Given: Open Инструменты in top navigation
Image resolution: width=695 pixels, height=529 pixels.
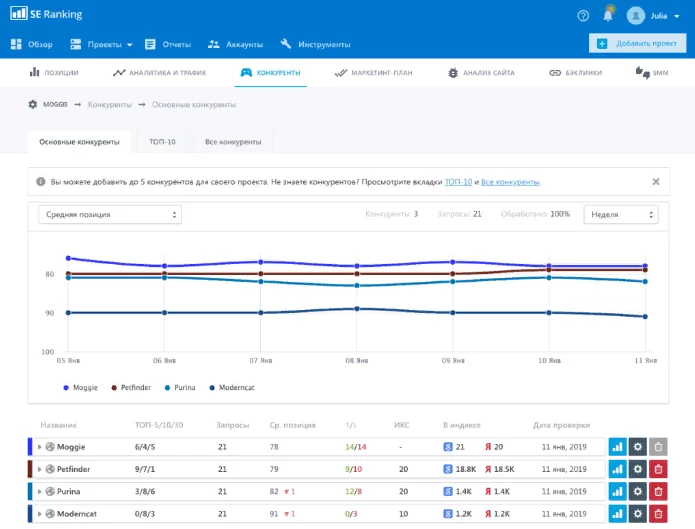Looking at the screenshot, I should (x=315, y=44).
